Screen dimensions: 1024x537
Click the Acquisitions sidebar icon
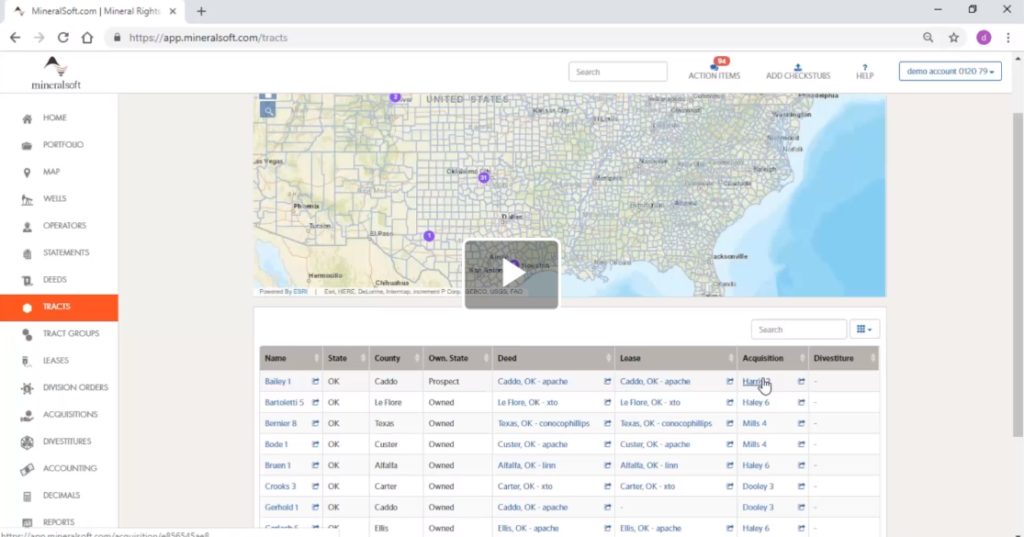coord(27,415)
